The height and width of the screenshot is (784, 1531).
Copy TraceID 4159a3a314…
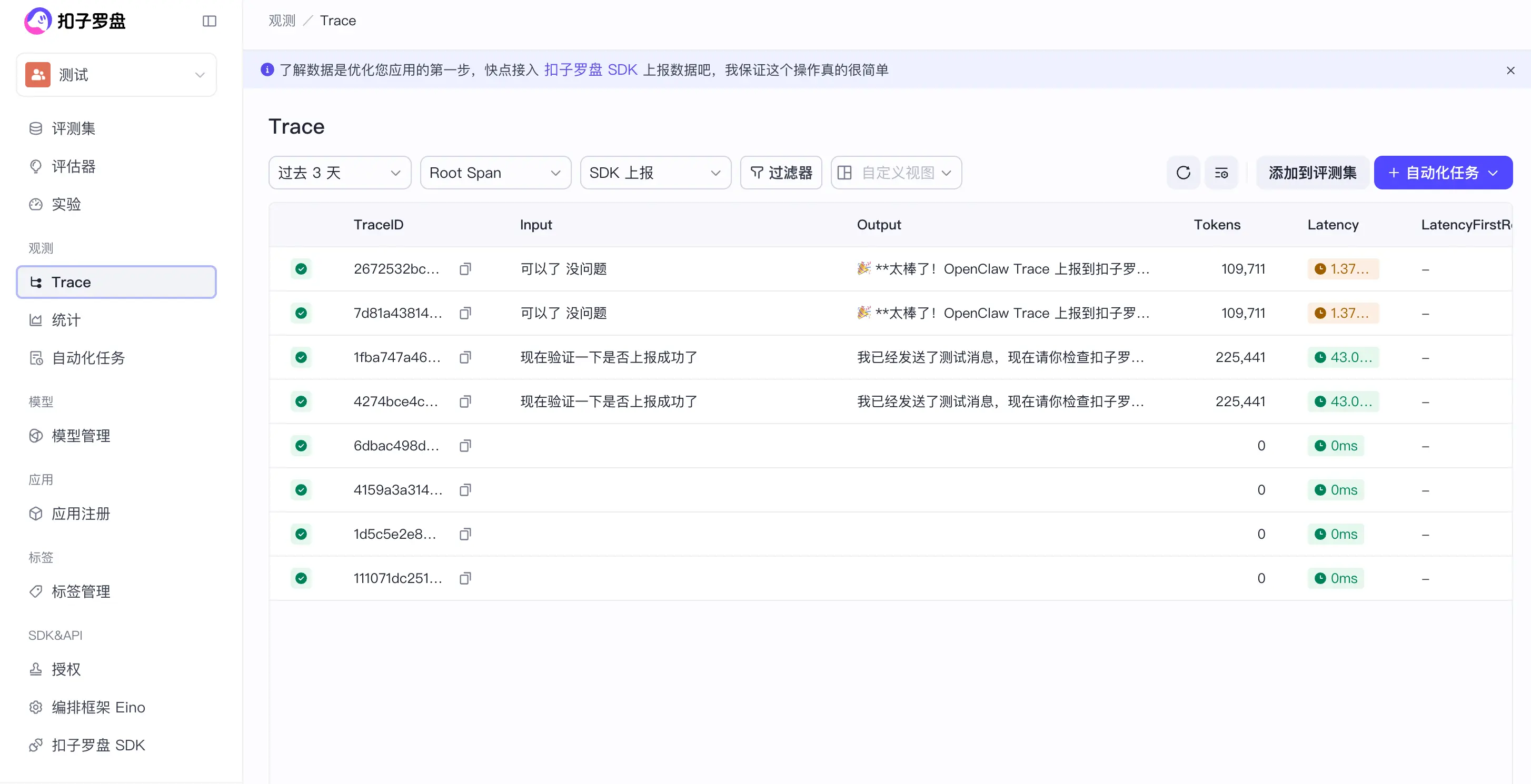tap(465, 490)
